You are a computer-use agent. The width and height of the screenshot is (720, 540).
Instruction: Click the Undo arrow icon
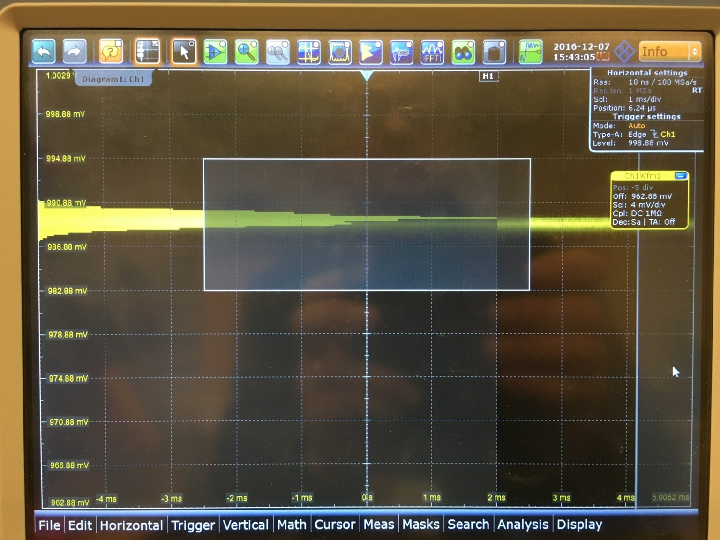[x=44, y=51]
